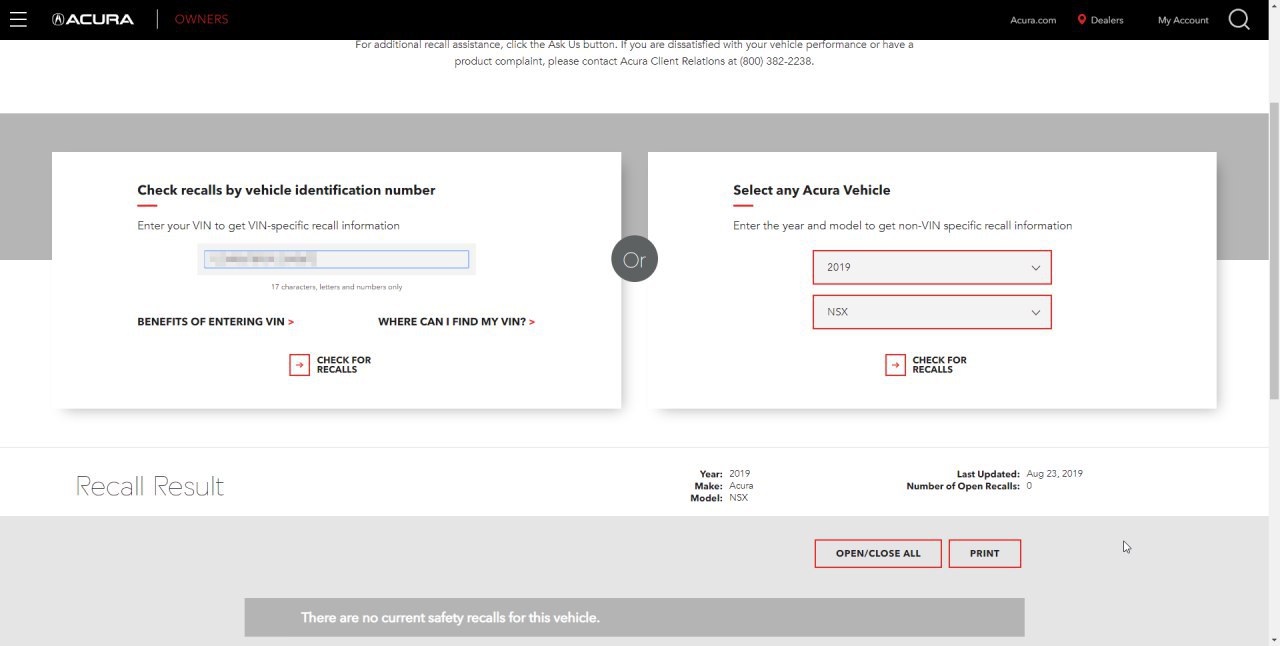This screenshot has height=646, width=1280.
Task: Click the 'Model: NSX' result text
Action: pyautogui.click(x=719, y=498)
